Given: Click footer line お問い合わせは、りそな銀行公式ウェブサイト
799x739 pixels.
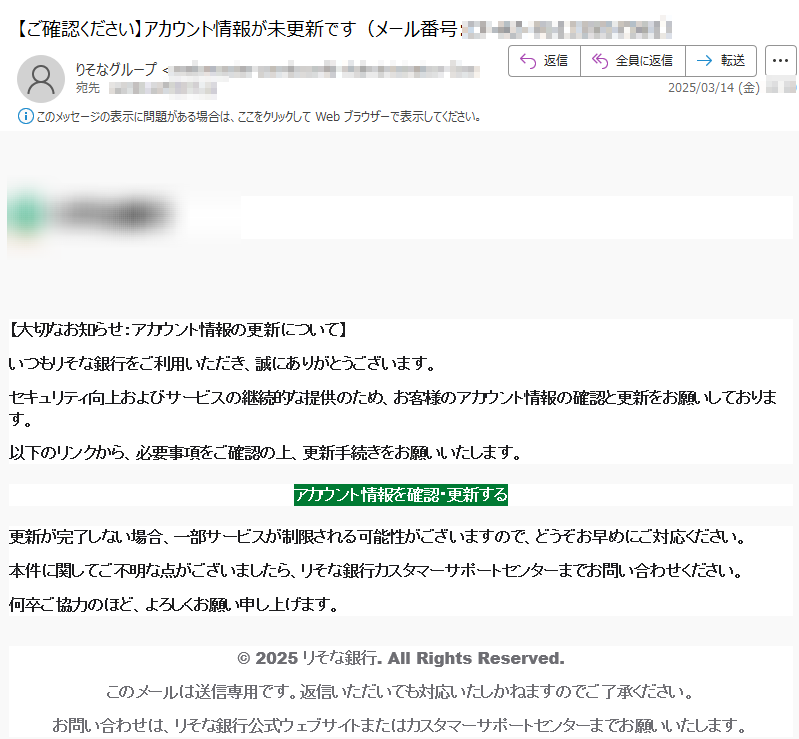Looking at the screenshot, I should (x=400, y=725).
